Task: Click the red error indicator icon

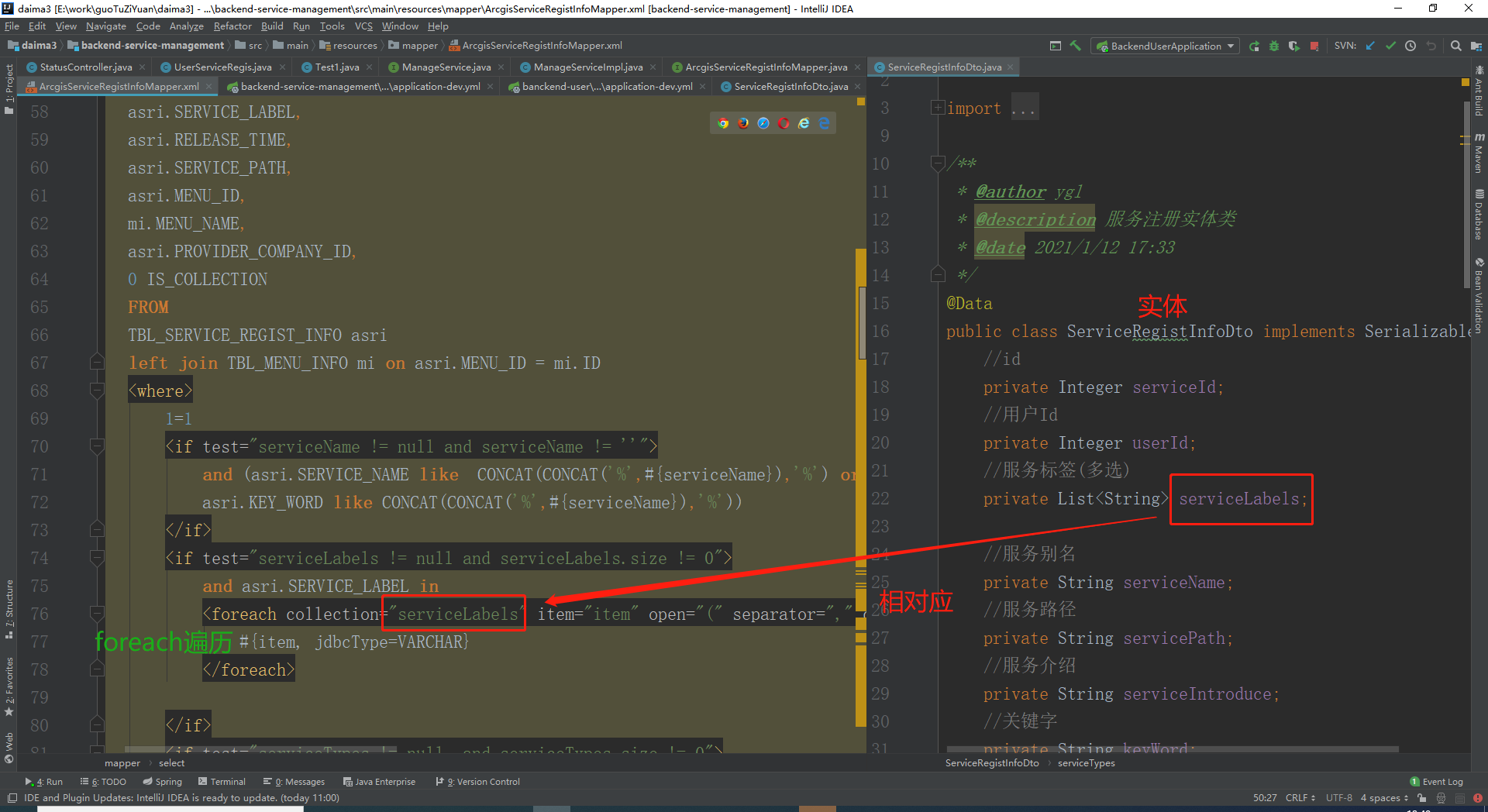Action: click(1476, 798)
